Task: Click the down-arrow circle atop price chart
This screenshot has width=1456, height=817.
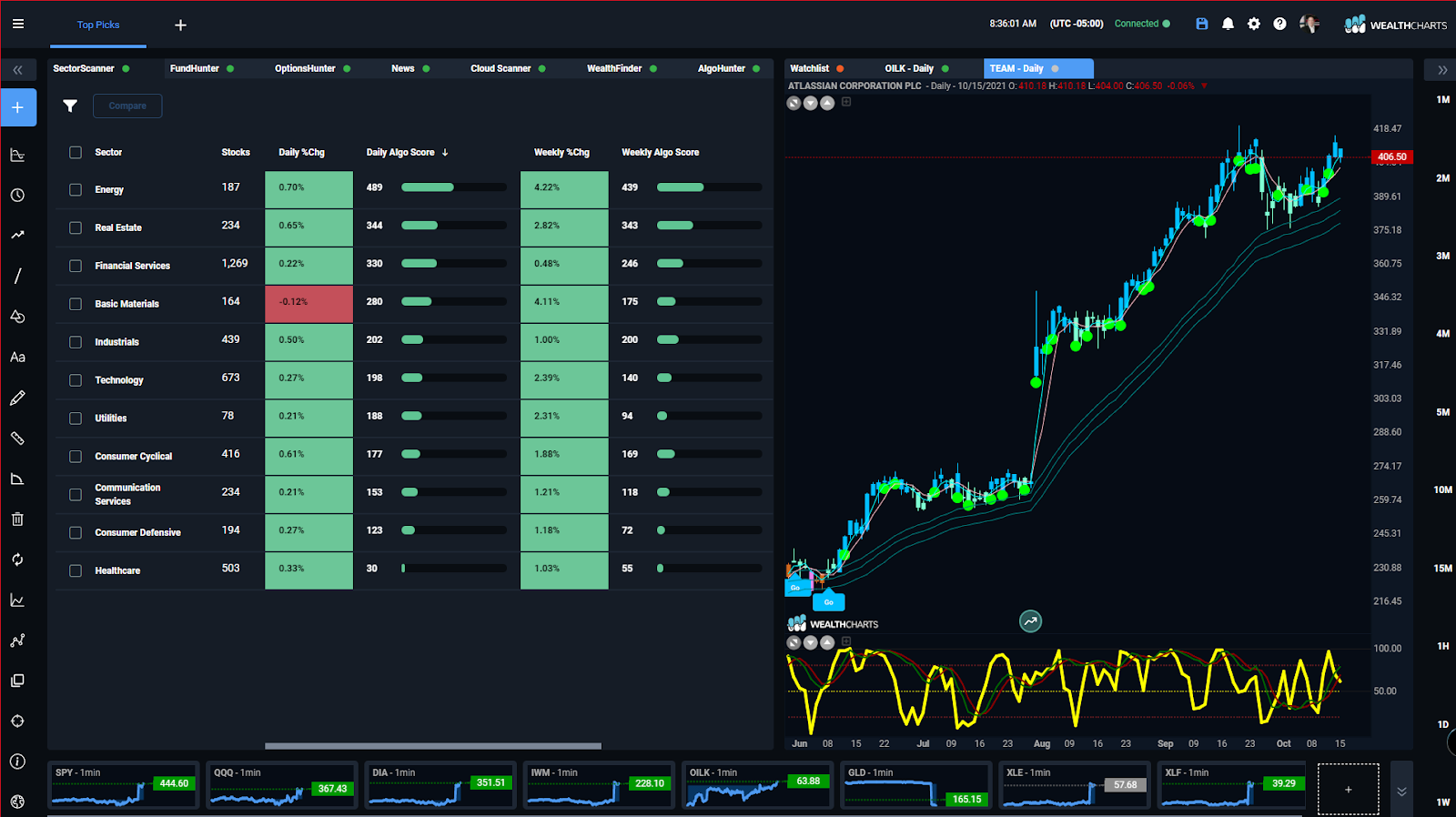Action: pyautogui.click(x=810, y=103)
